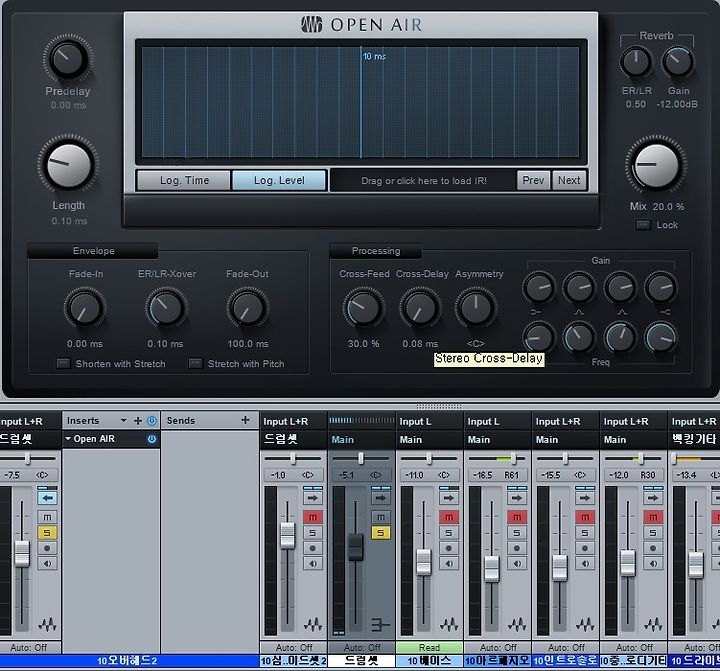This screenshot has width=720, height=671.
Task: Mute the -7.5 dB channel
Action: [x=47, y=518]
